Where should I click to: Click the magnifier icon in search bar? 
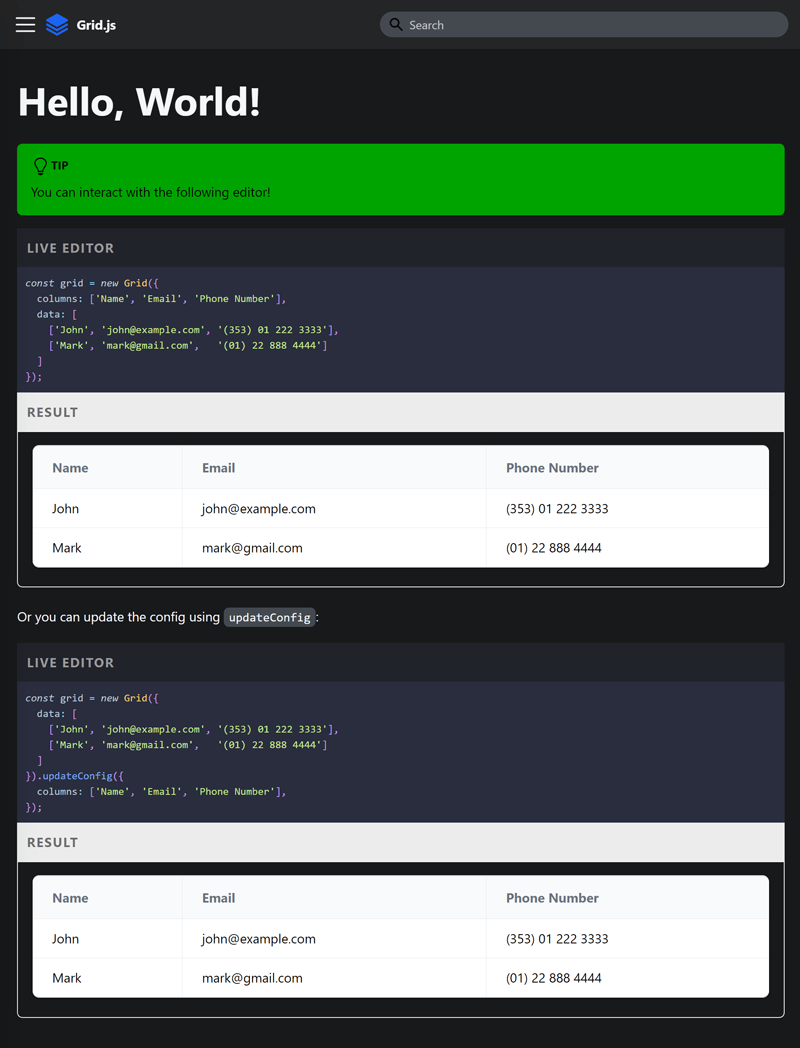pyautogui.click(x=396, y=25)
